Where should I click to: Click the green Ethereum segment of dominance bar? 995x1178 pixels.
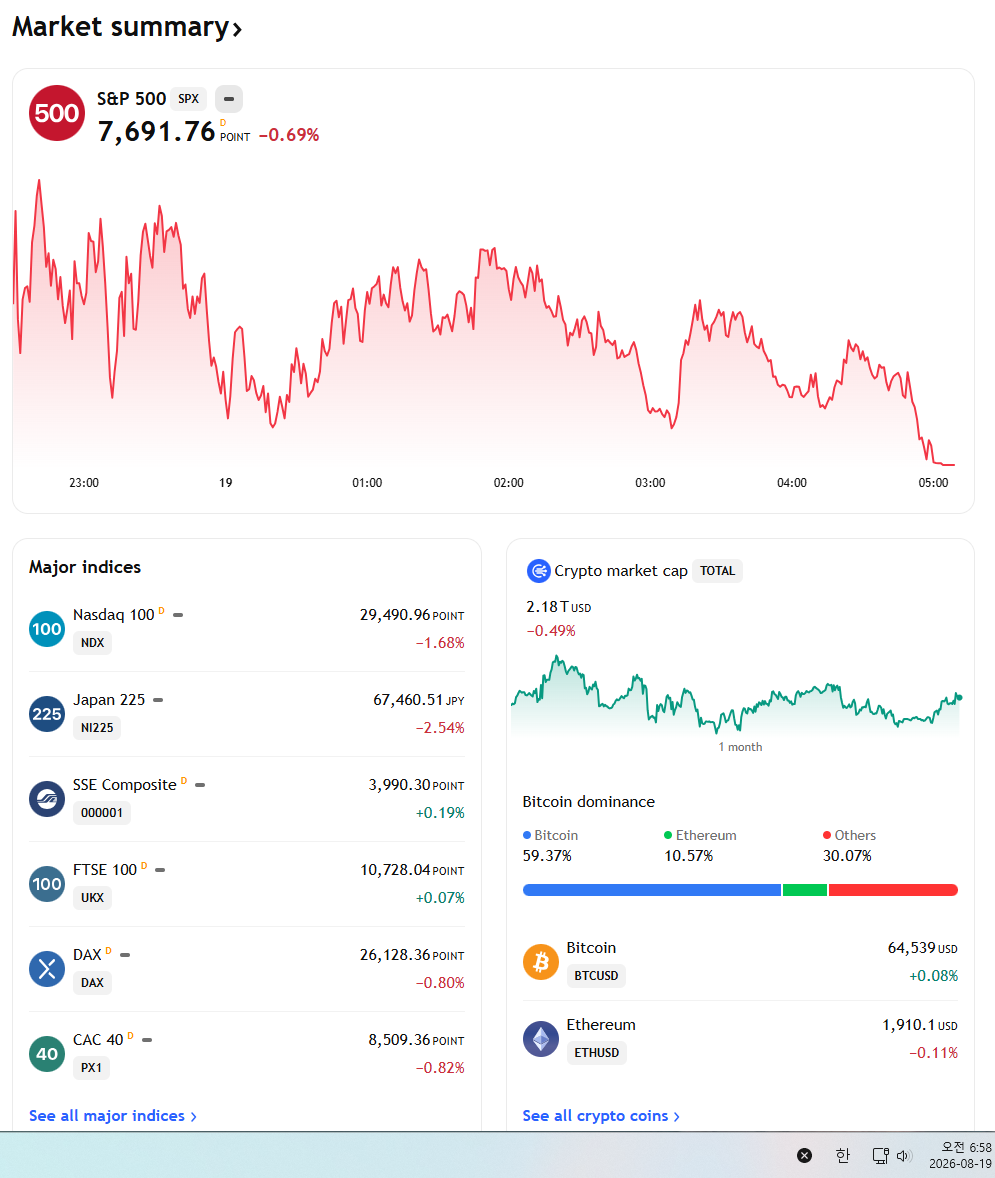[x=805, y=890]
